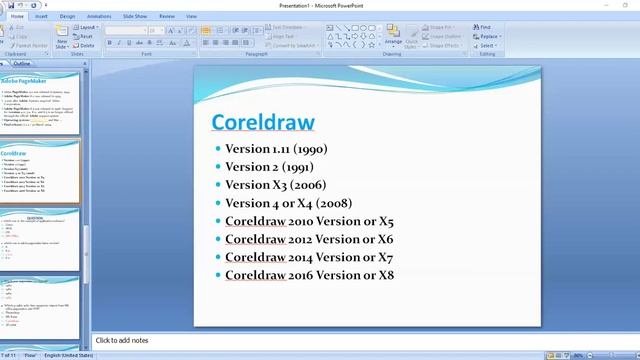Select the Rounded Rectangle shape
Screen dimensions: 640x360
point(372,28)
